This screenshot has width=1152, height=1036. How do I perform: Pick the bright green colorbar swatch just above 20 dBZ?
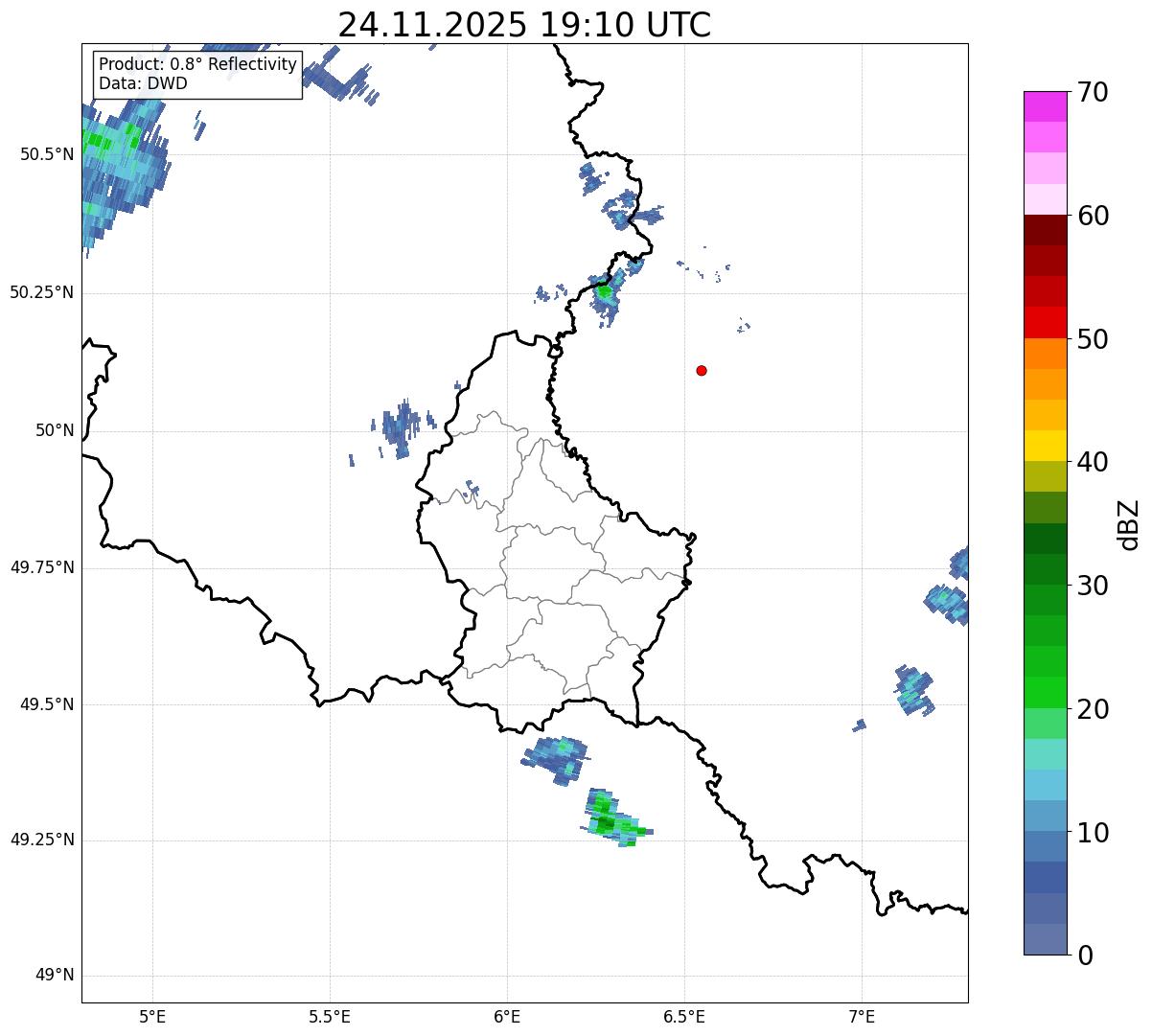[1045, 692]
